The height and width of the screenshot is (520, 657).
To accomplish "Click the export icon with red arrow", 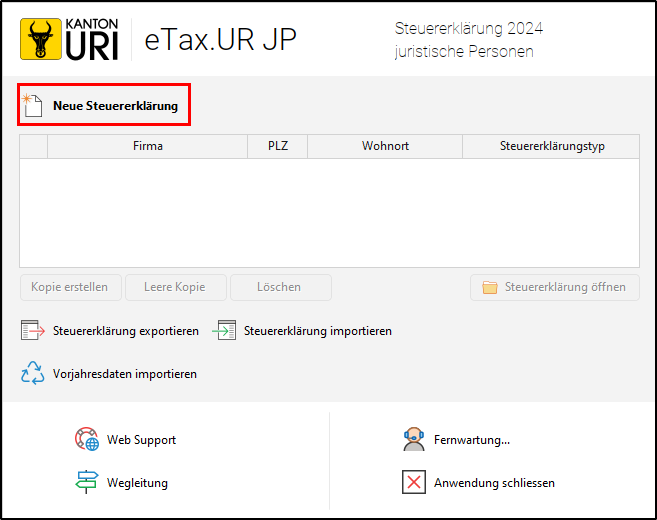I will coord(33,330).
